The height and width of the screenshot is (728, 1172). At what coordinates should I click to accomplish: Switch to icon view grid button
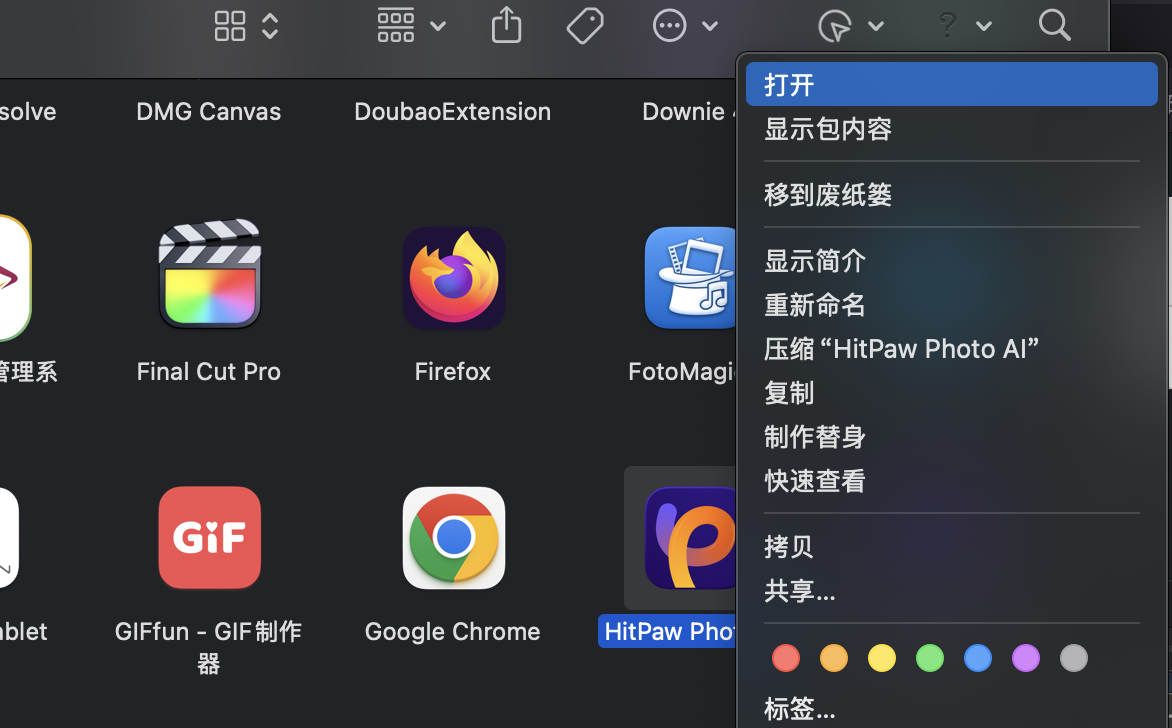tap(230, 25)
